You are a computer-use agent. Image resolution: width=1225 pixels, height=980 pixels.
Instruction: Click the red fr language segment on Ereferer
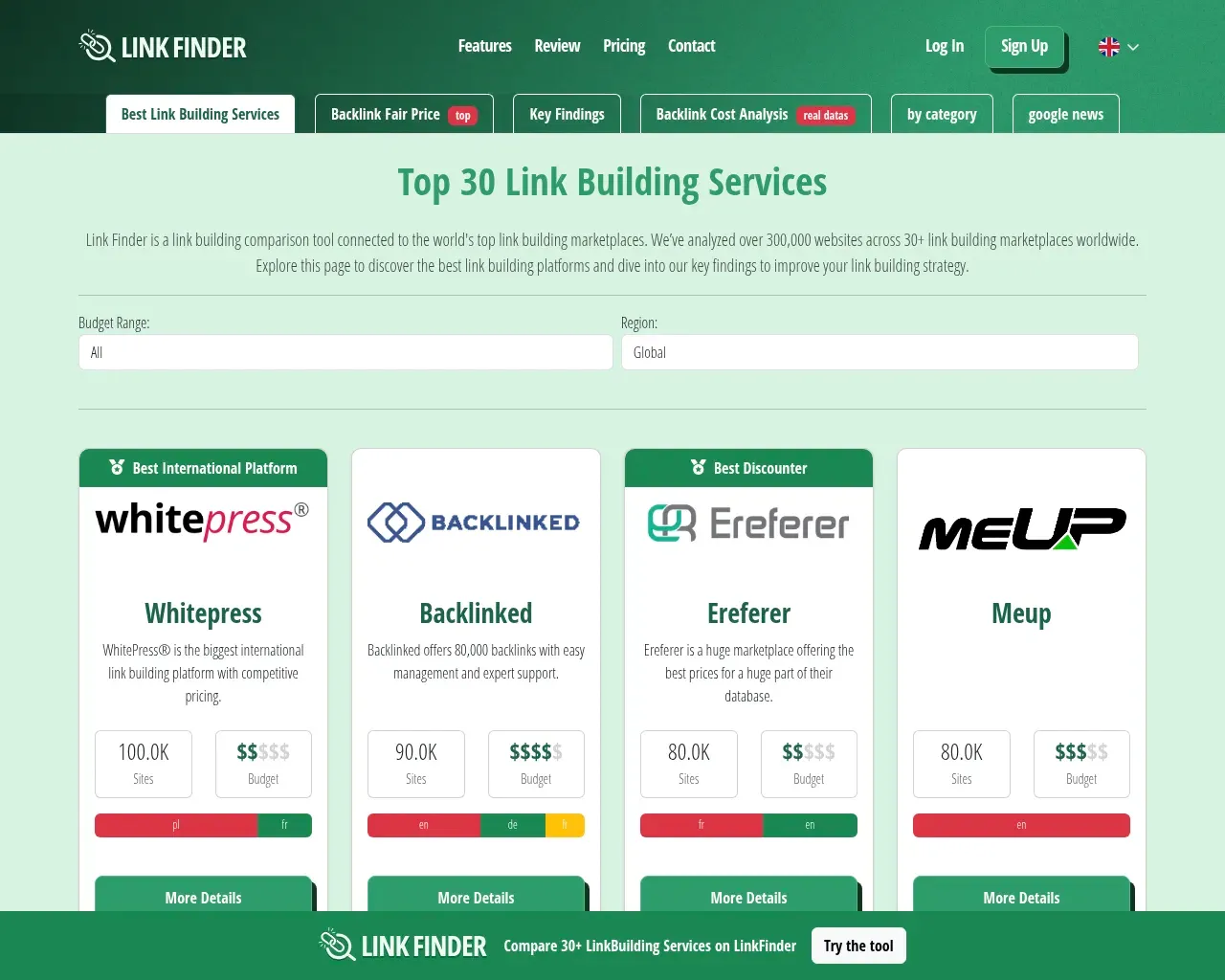(x=702, y=825)
